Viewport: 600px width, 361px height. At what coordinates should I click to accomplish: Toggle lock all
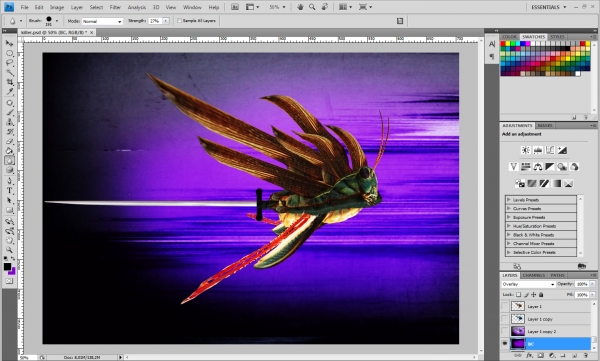pyautogui.click(x=541, y=295)
